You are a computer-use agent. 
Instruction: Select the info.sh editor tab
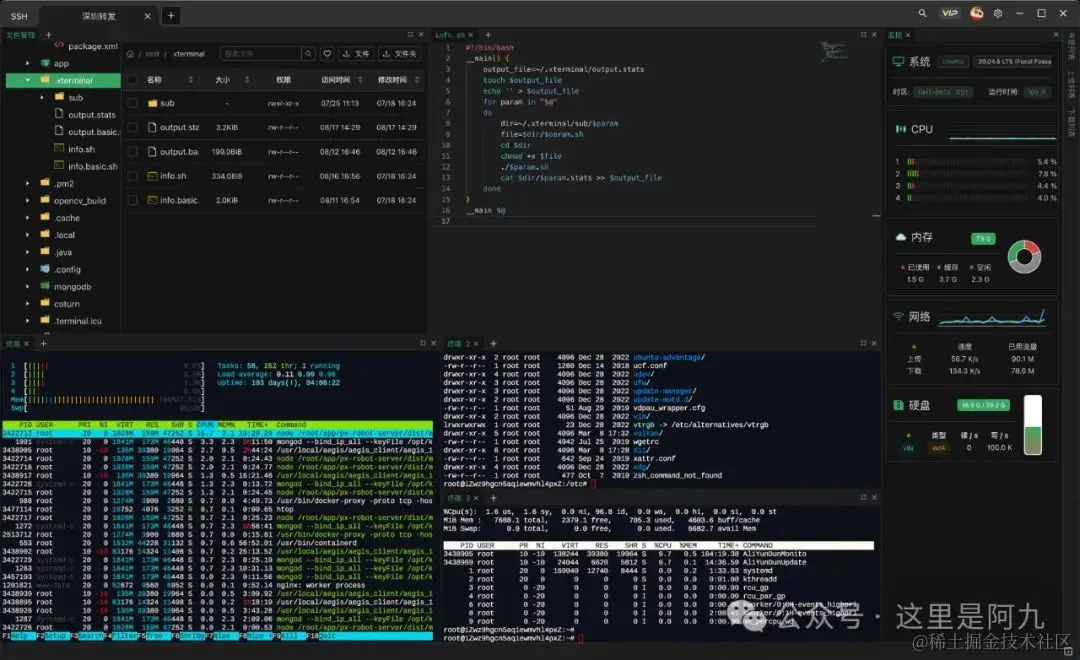[449, 35]
